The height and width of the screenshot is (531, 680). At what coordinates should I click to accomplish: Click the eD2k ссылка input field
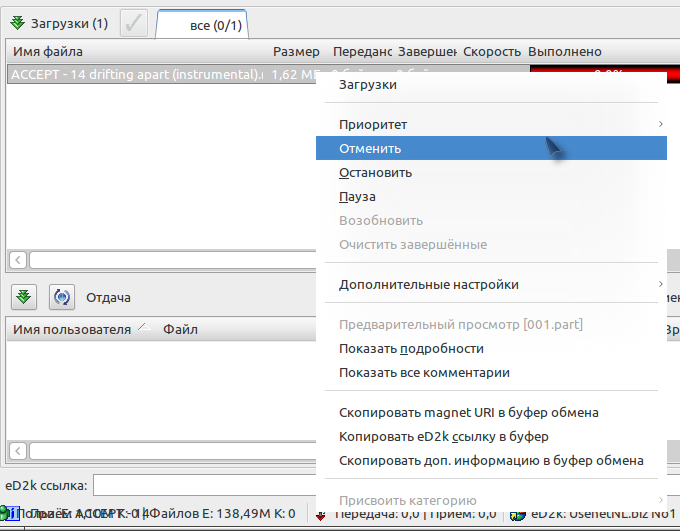point(205,485)
